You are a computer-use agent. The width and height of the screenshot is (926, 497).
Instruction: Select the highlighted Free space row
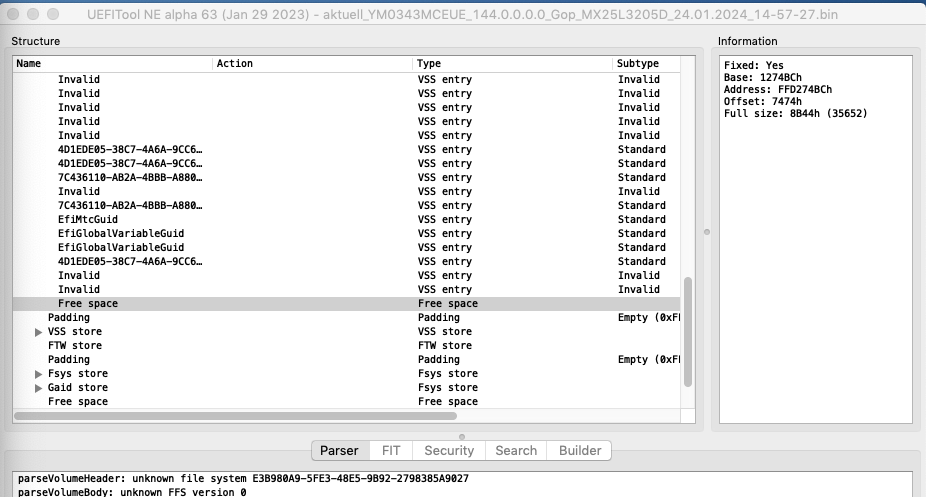347,303
